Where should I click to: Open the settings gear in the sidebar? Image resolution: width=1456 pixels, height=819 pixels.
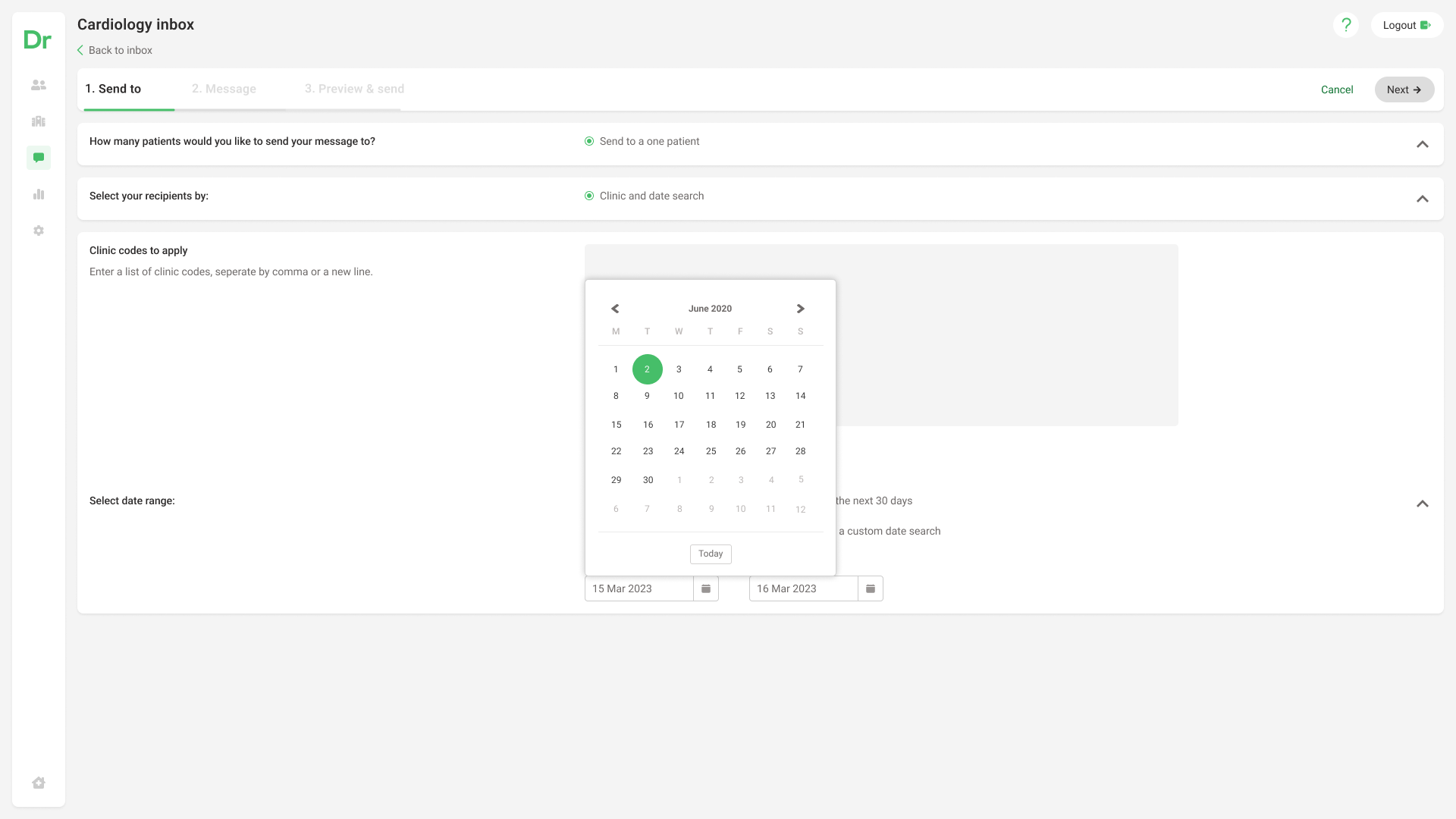point(38,231)
